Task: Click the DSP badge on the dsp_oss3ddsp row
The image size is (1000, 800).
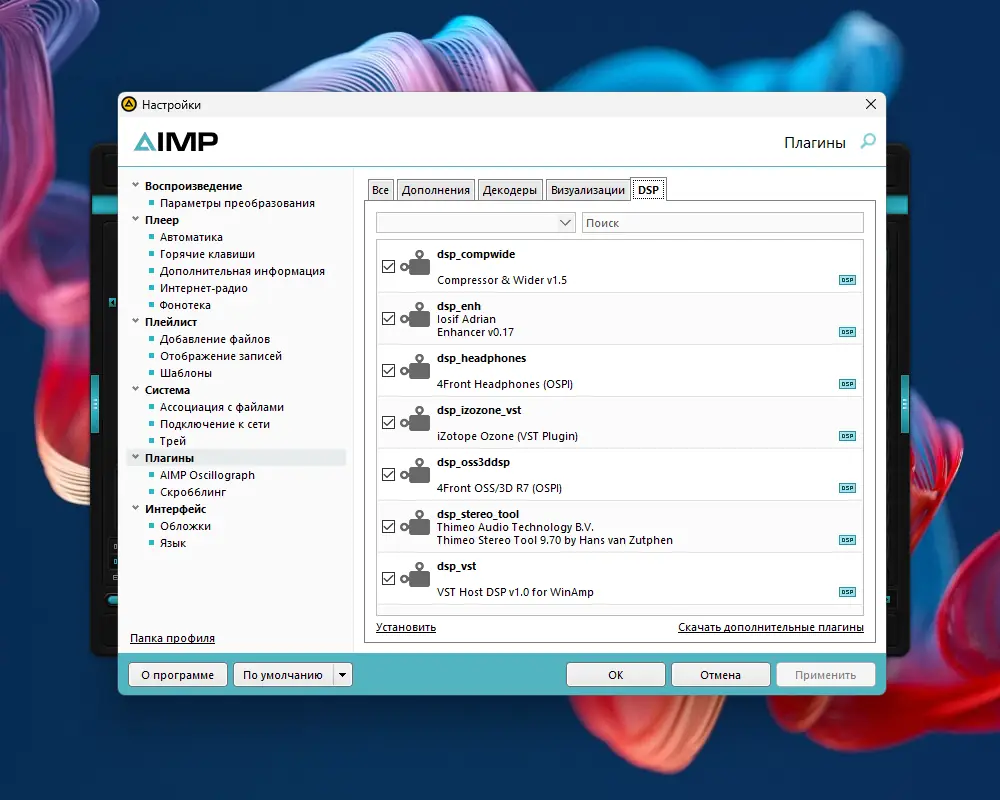Action: coord(847,488)
